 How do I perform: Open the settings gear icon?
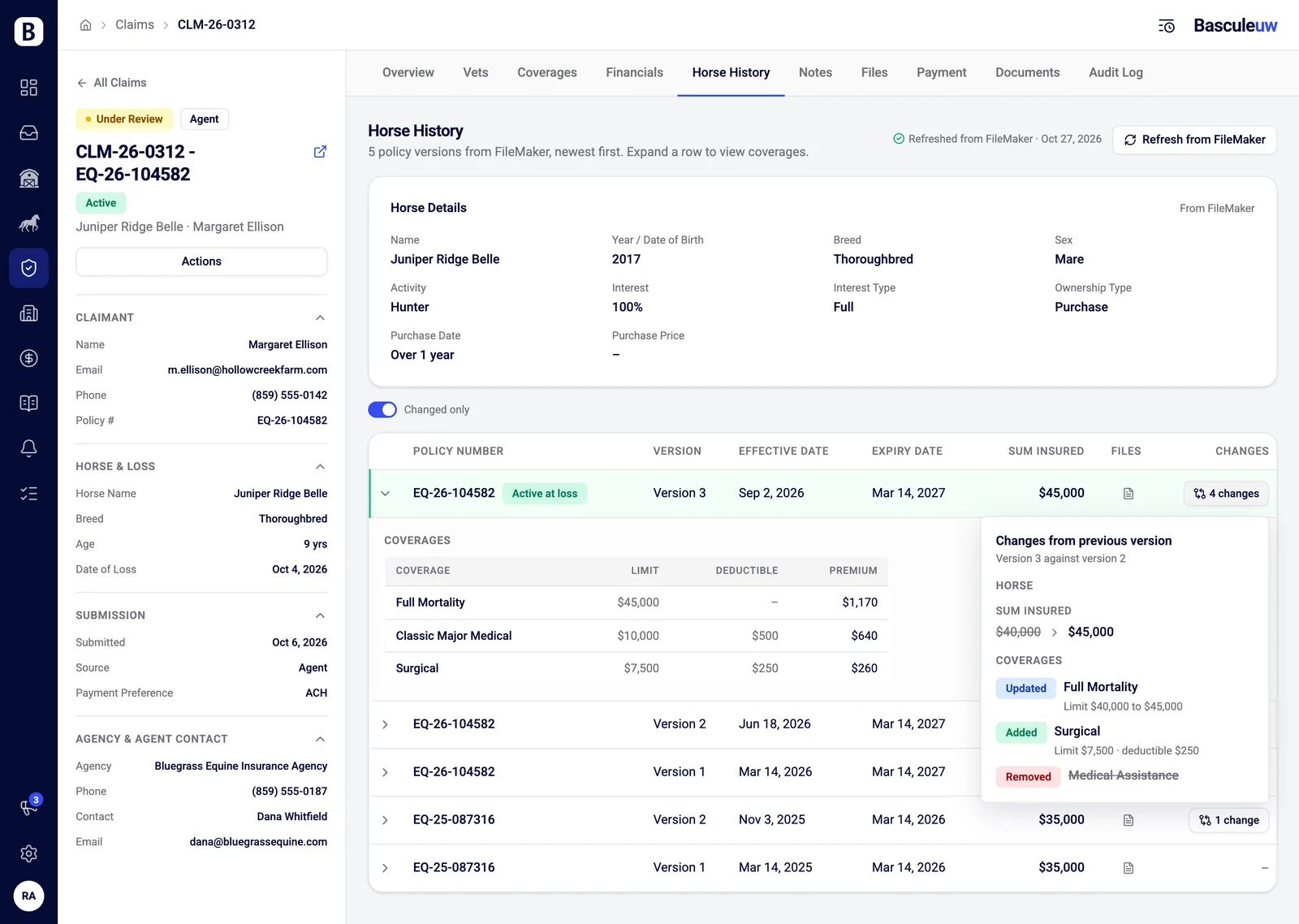pos(28,853)
